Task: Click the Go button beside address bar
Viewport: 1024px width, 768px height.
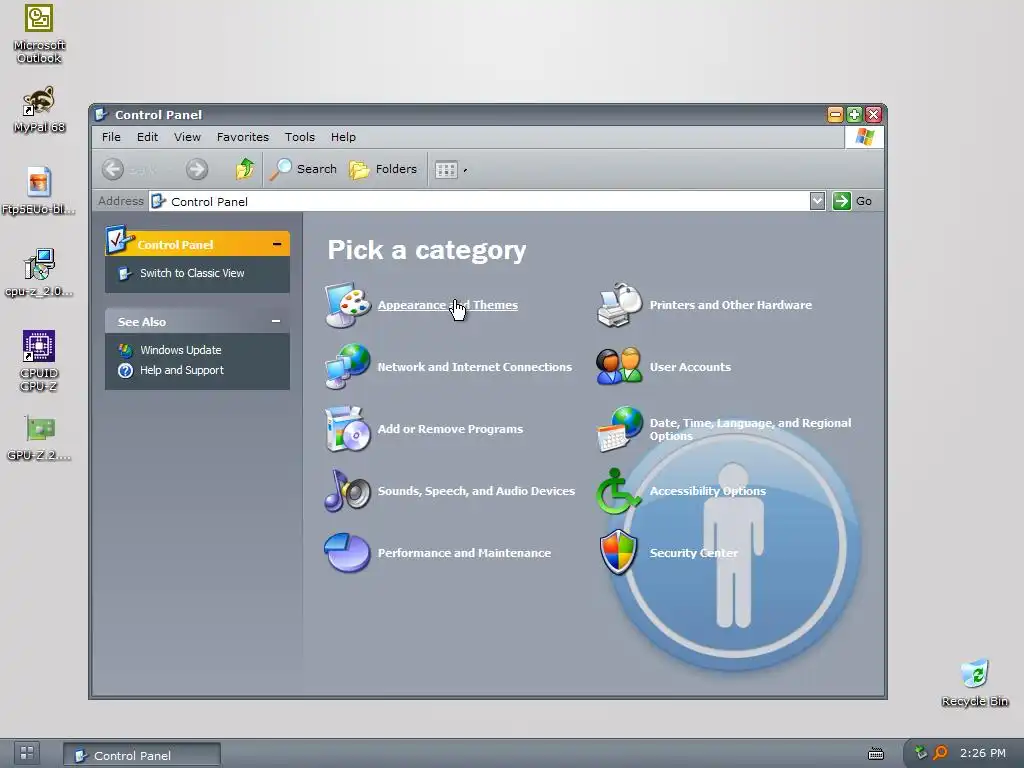Action: pyautogui.click(x=852, y=201)
